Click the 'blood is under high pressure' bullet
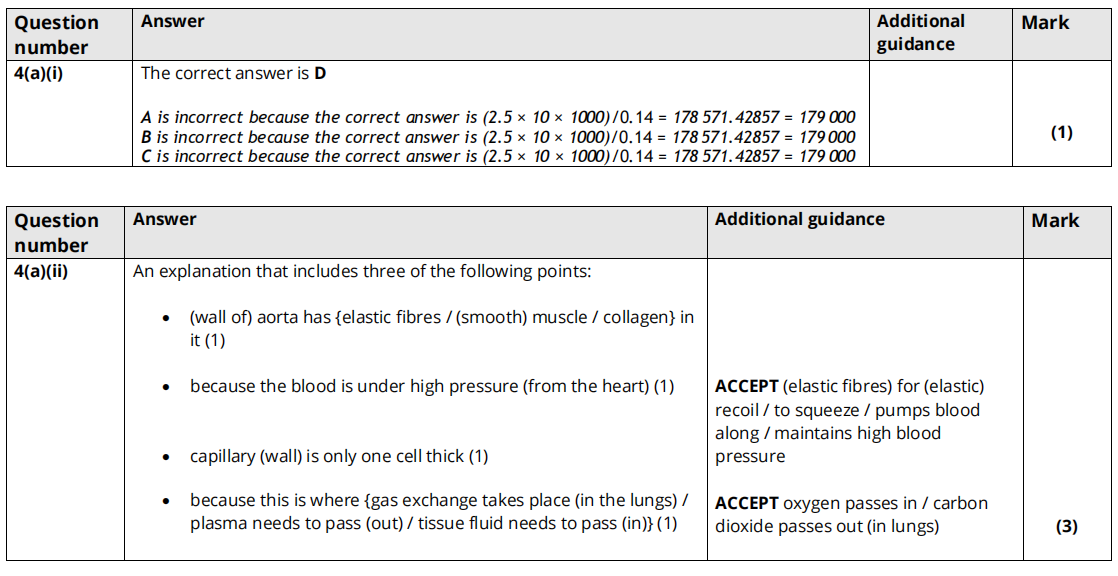The height and width of the screenshot is (576, 1118). 432,386
